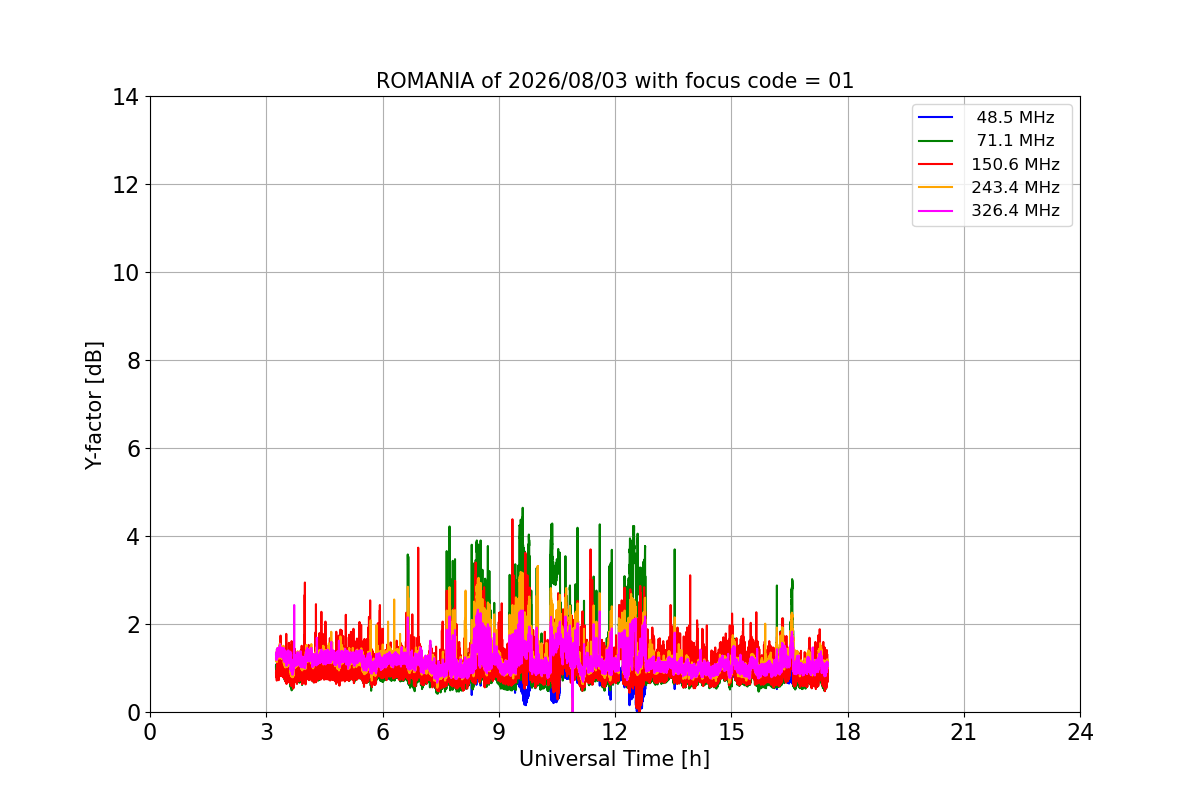Select the 150.6 MHz legend label

click(x=1015, y=164)
